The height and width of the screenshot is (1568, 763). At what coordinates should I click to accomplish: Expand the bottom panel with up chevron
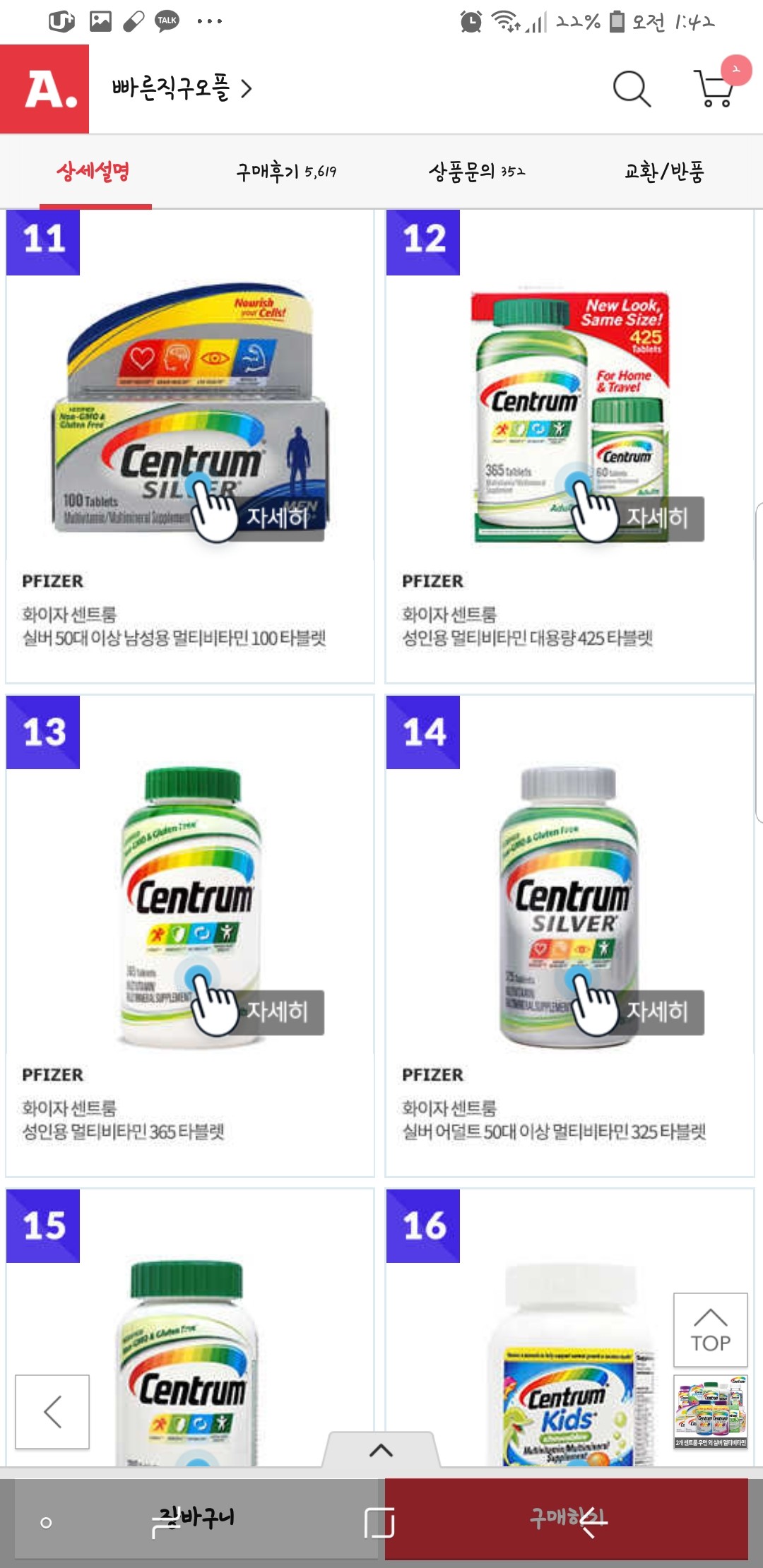381,1449
